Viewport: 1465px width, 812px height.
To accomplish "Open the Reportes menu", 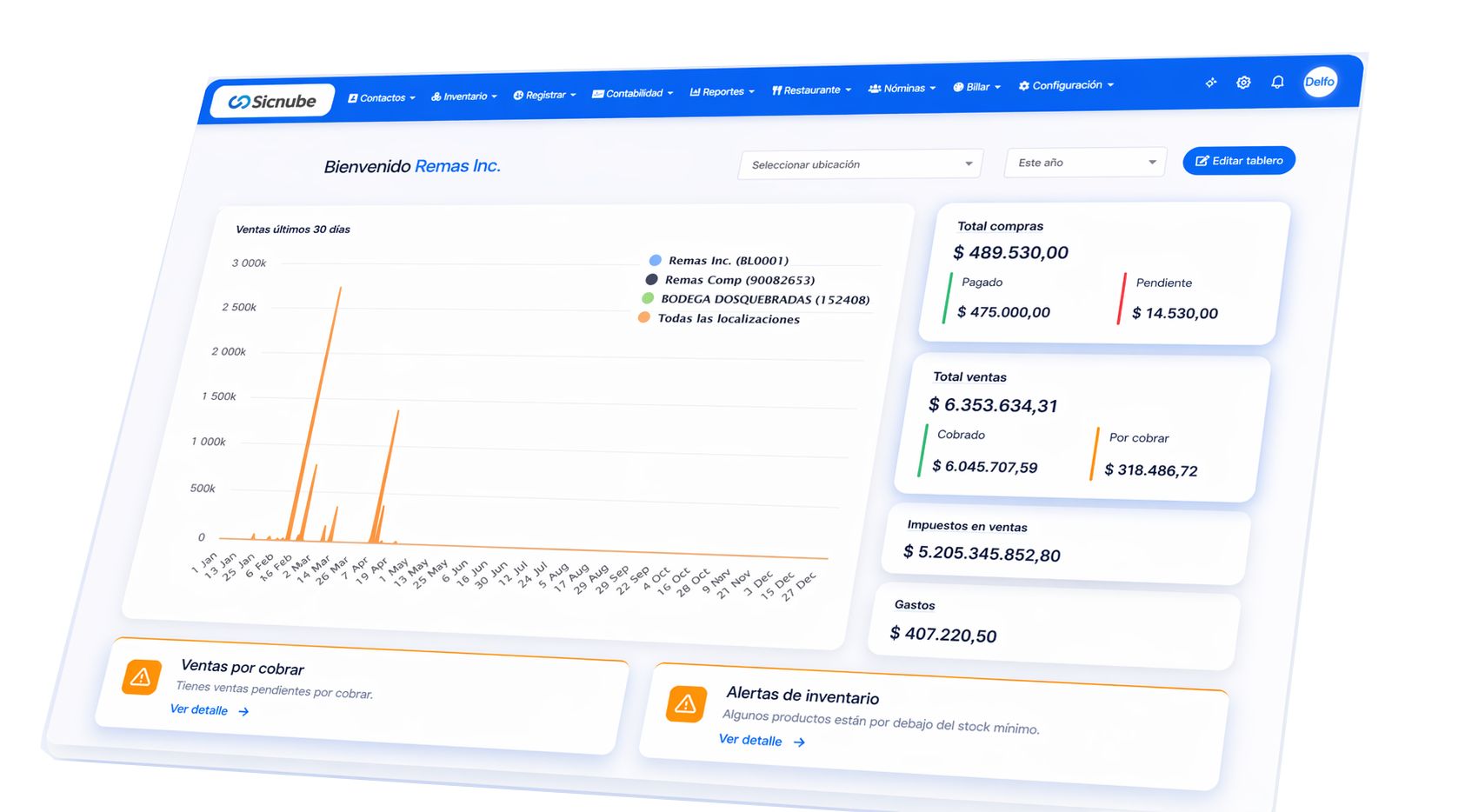I will pyautogui.click(x=721, y=91).
